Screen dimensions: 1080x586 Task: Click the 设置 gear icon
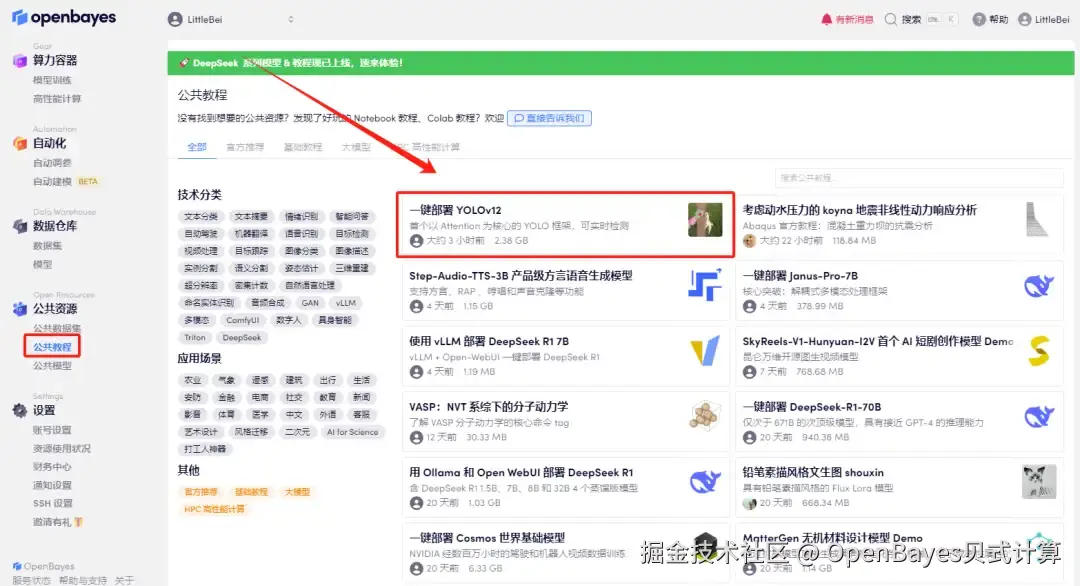coord(20,410)
